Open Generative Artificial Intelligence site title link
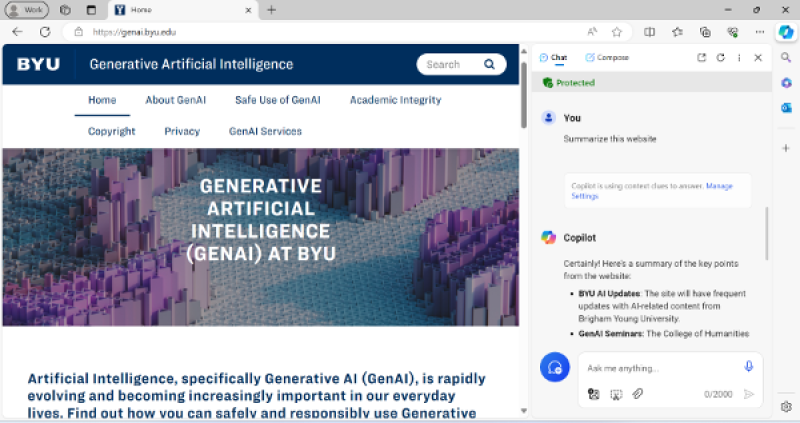The image size is (800, 423). pyautogui.click(x=191, y=64)
